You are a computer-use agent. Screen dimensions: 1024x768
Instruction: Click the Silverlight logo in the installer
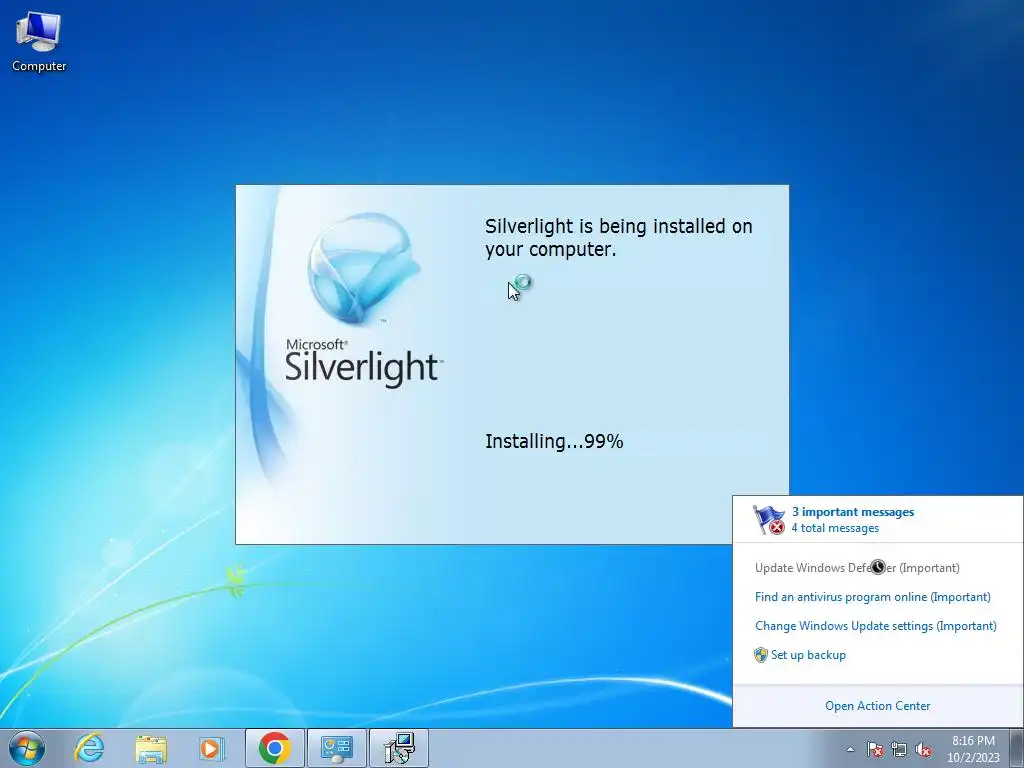(x=364, y=269)
